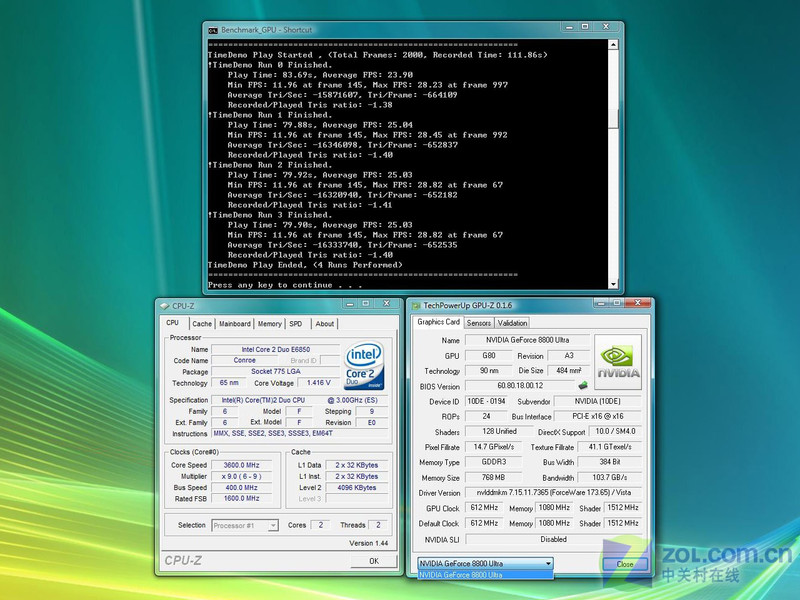The width and height of the screenshot is (800, 600).
Task: Click the Pixel Fillrate value 14.7 GPixel/s
Action: [x=493, y=447]
